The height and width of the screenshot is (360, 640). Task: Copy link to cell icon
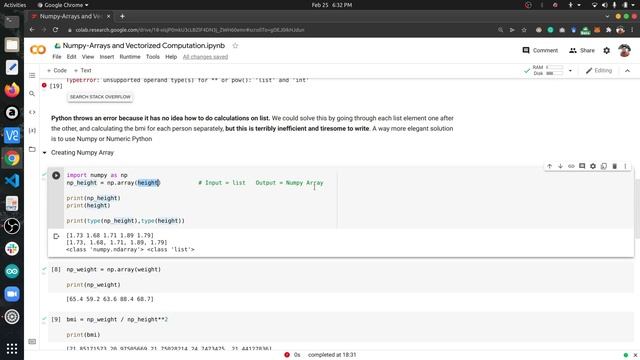tap(571, 166)
